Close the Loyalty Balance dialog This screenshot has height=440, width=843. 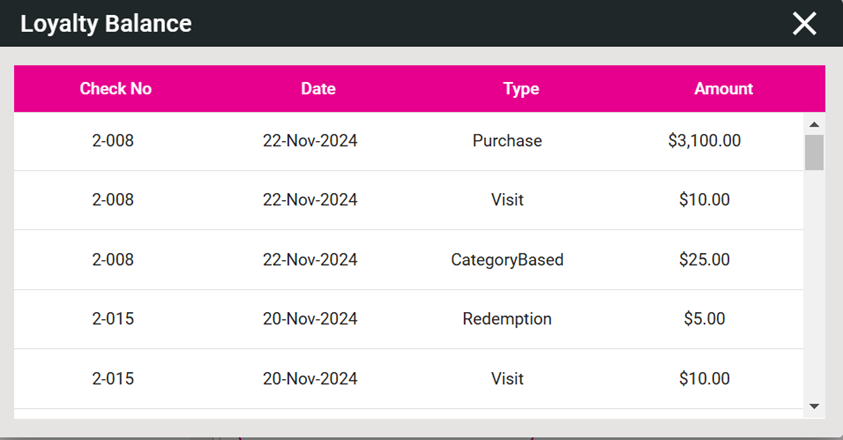click(804, 24)
